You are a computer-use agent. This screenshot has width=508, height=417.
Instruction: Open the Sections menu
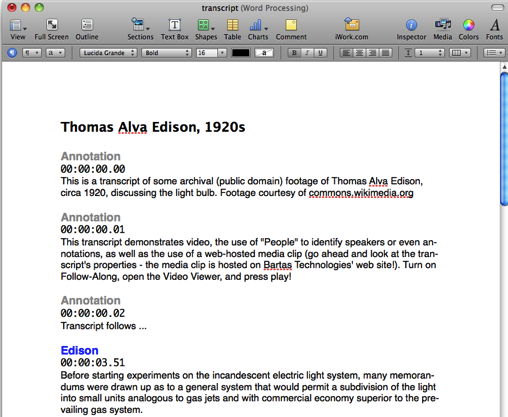coord(140,29)
